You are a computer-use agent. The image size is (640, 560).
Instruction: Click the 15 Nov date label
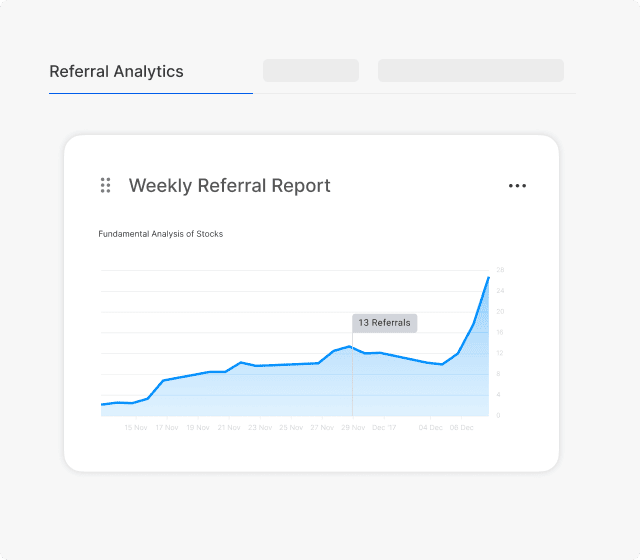coord(136,427)
